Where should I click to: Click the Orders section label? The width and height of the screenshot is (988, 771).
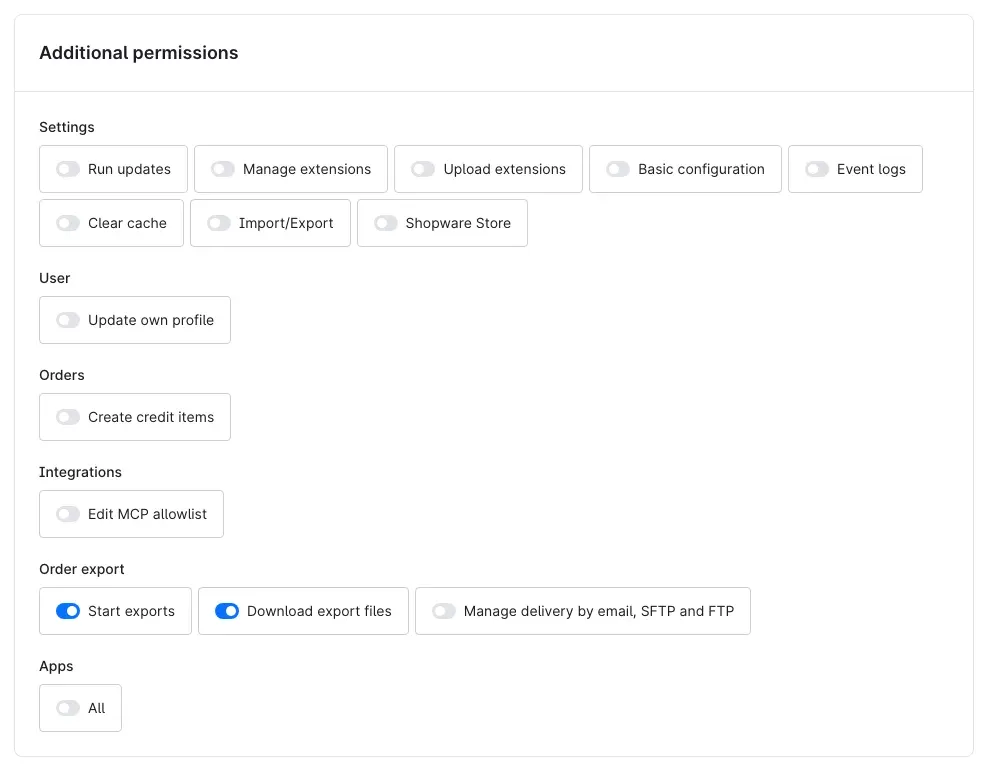click(62, 375)
